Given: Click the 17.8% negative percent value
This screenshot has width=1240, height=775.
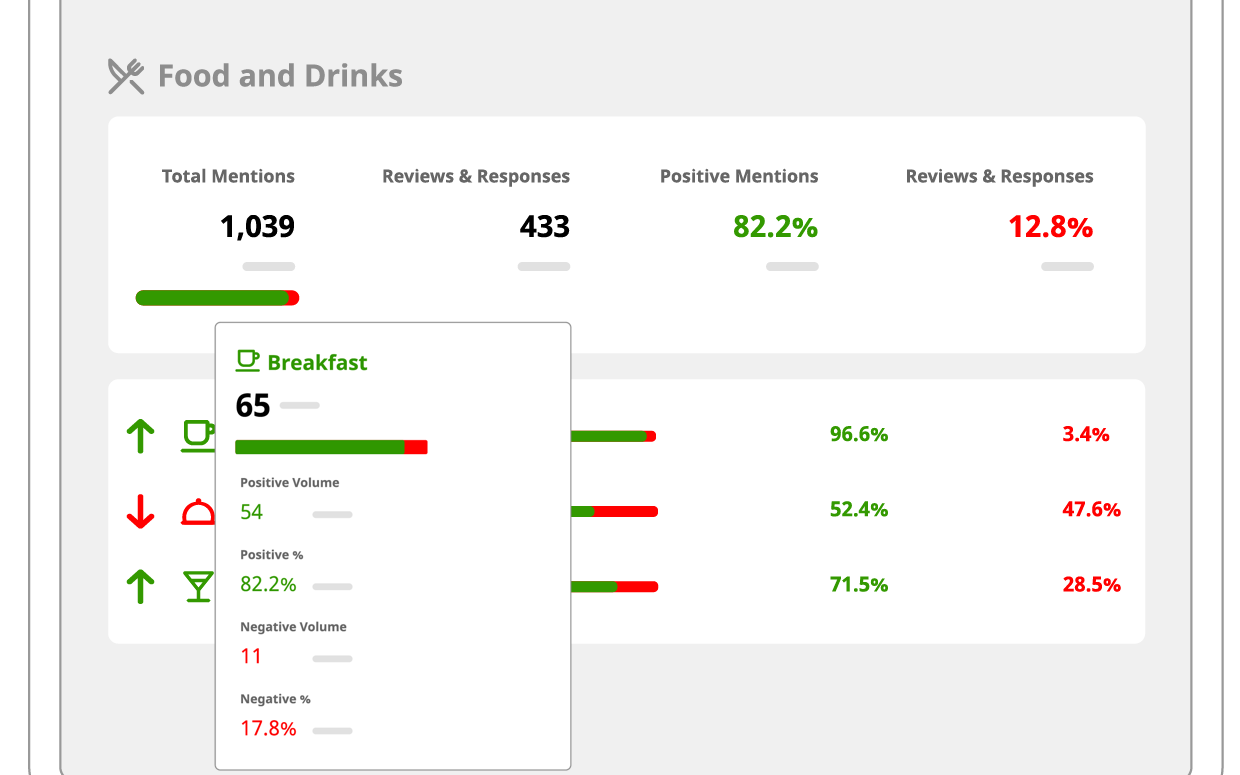Looking at the screenshot, I should (x=268, y=728).
